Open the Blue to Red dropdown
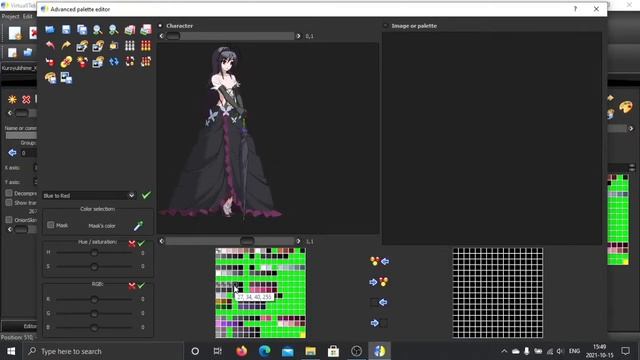640x360 pixels. point(89,196)
